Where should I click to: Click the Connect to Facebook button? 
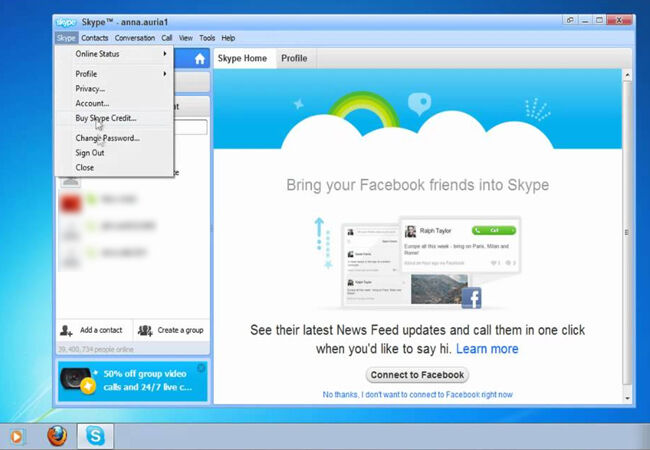[x=417, y=375]
